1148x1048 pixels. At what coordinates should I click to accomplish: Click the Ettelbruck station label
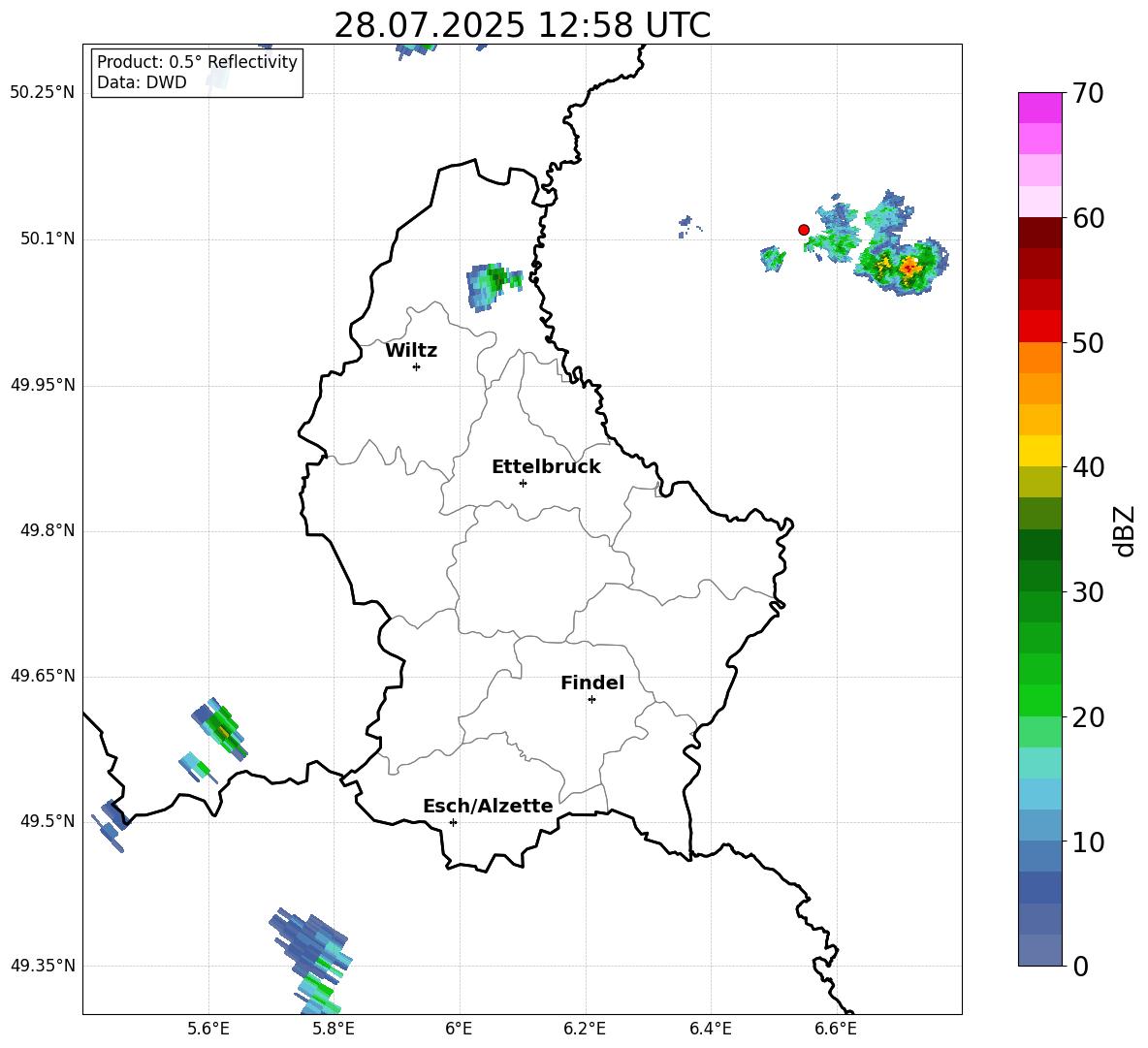pos(546,467)
